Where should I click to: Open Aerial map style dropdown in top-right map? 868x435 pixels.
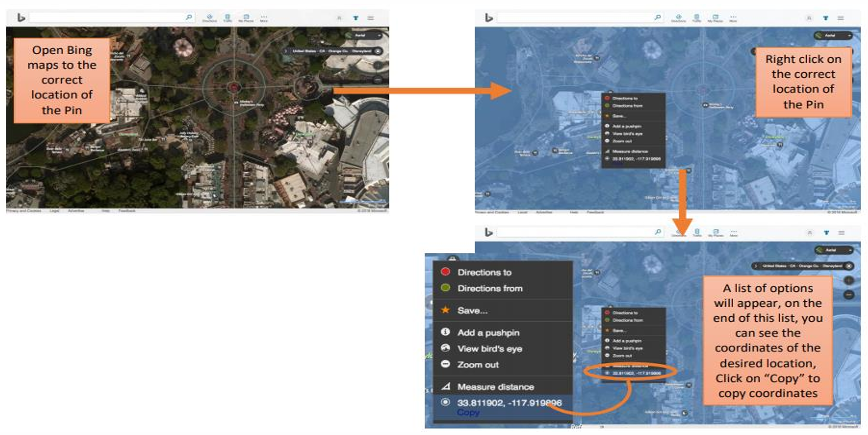[833, 35]
